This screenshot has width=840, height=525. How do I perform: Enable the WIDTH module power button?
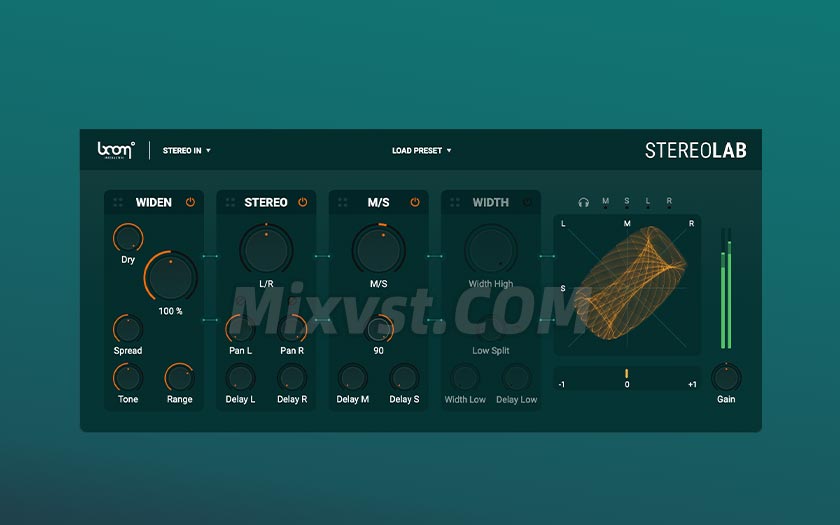527,202
